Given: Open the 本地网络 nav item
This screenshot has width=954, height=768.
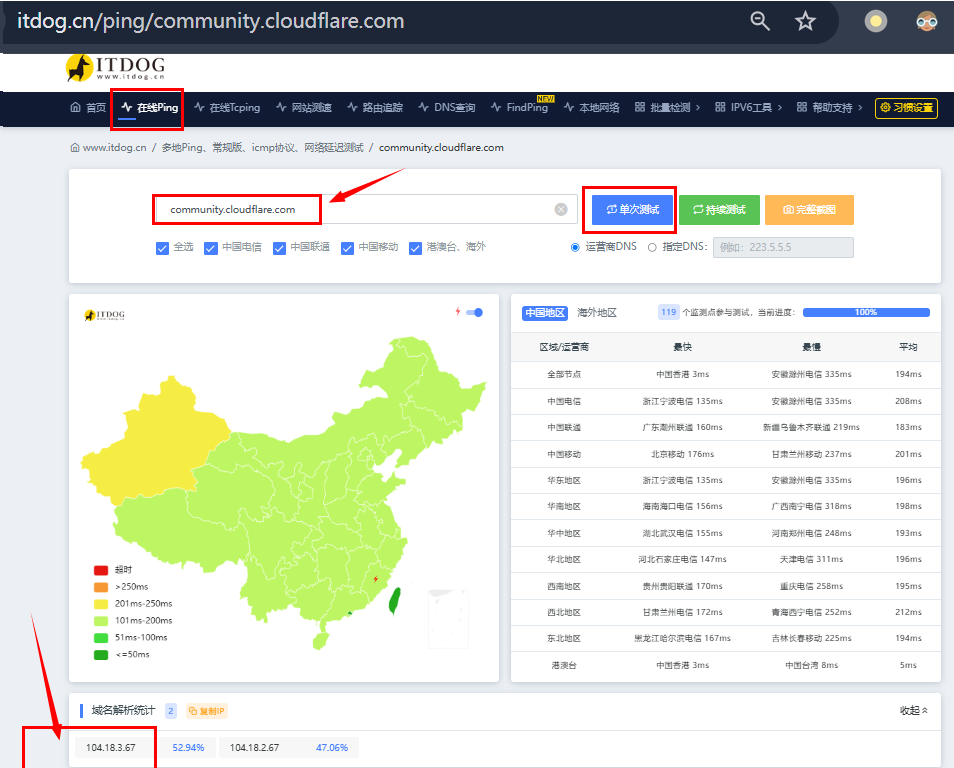Looking at the screenshot, I should [x=591, y=108].
